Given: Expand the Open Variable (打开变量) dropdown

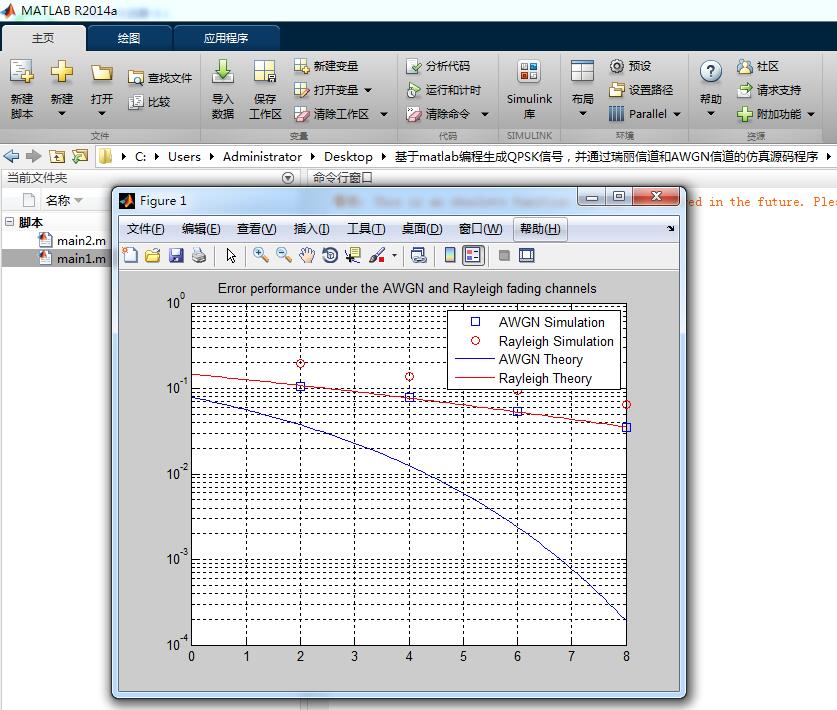Looking at the screenshot, I should 368,90.
